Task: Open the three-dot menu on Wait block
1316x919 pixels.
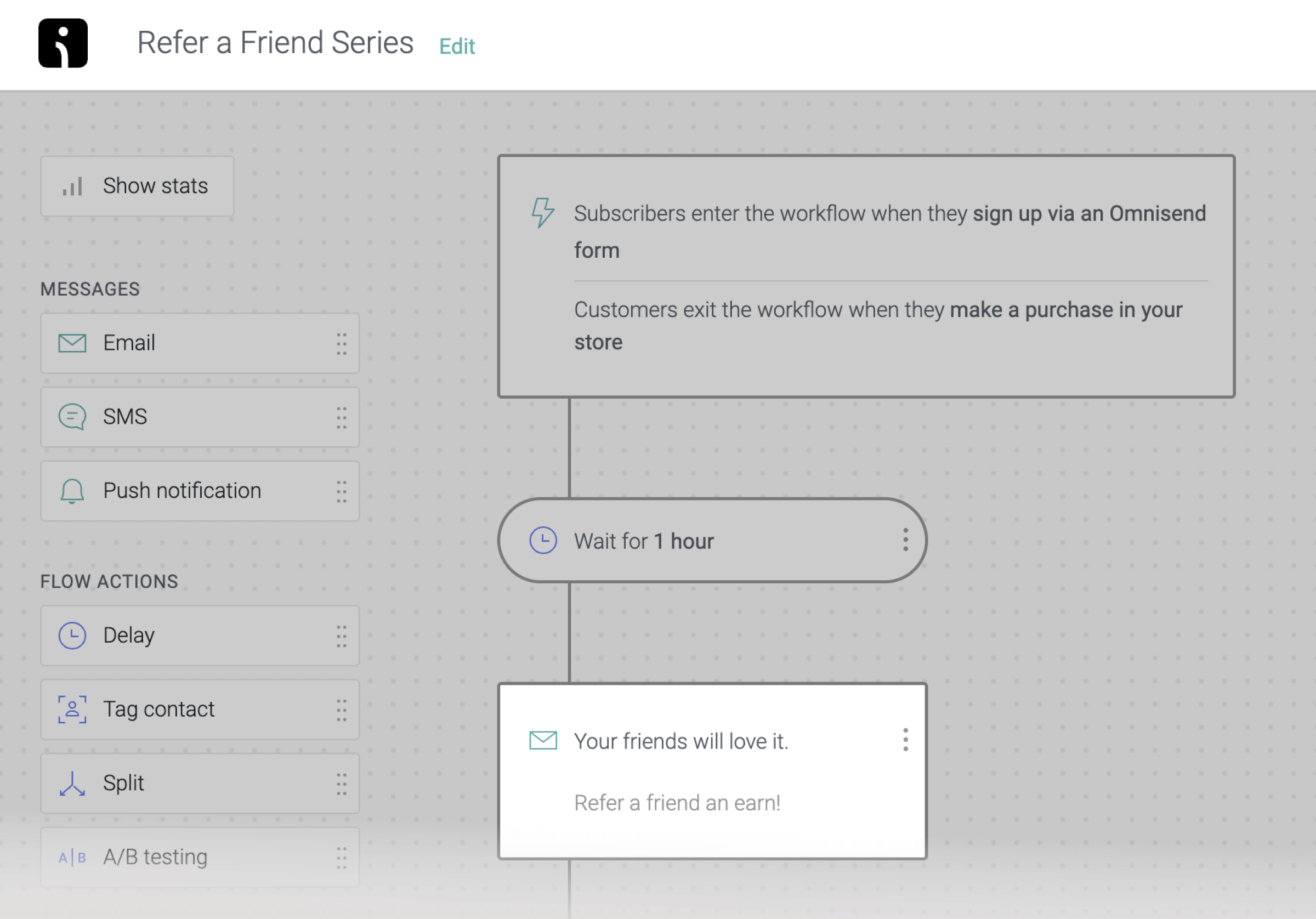Action: coord(906,540)
